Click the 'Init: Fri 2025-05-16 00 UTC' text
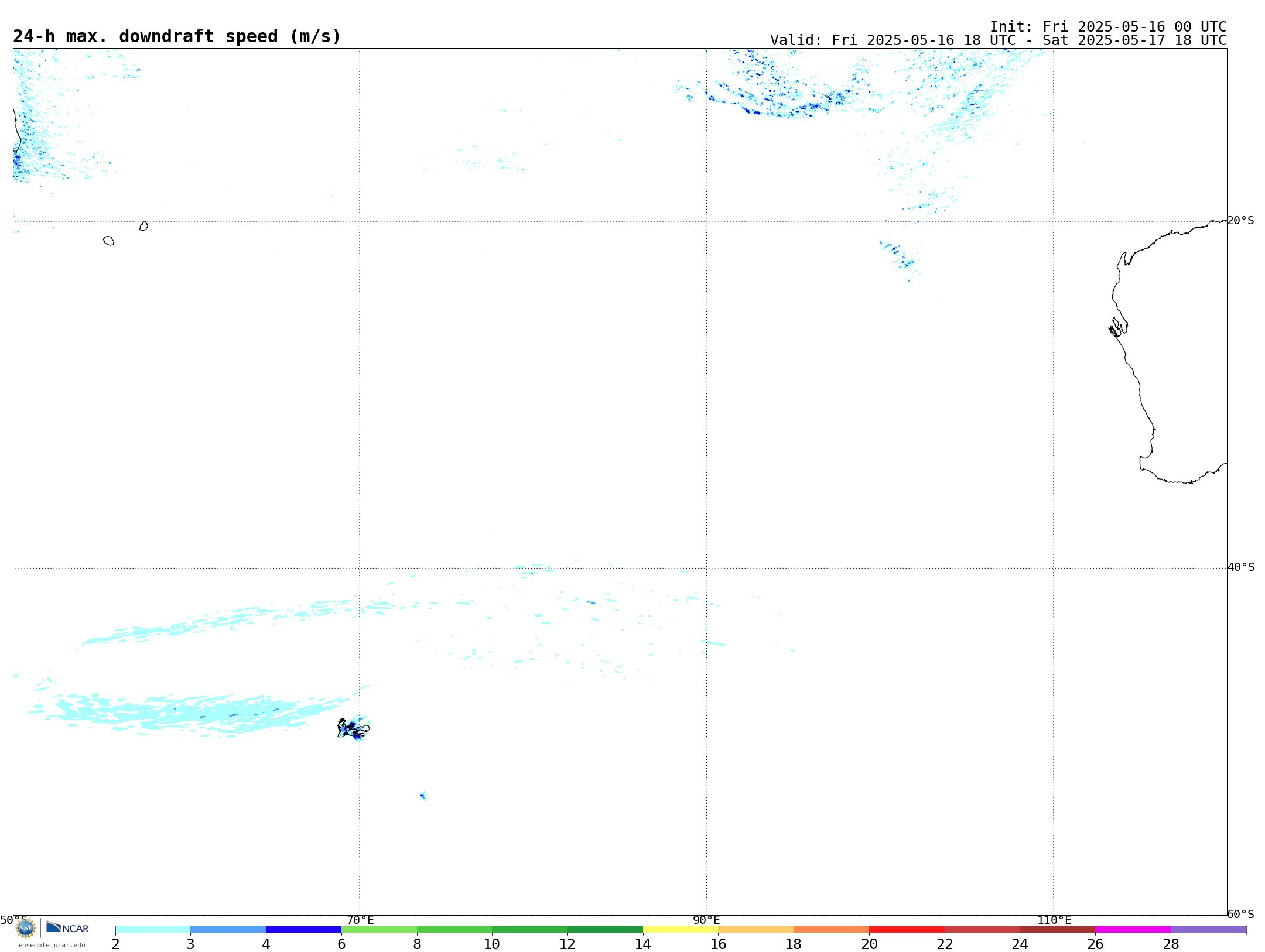 click(x=1108, y=27)
